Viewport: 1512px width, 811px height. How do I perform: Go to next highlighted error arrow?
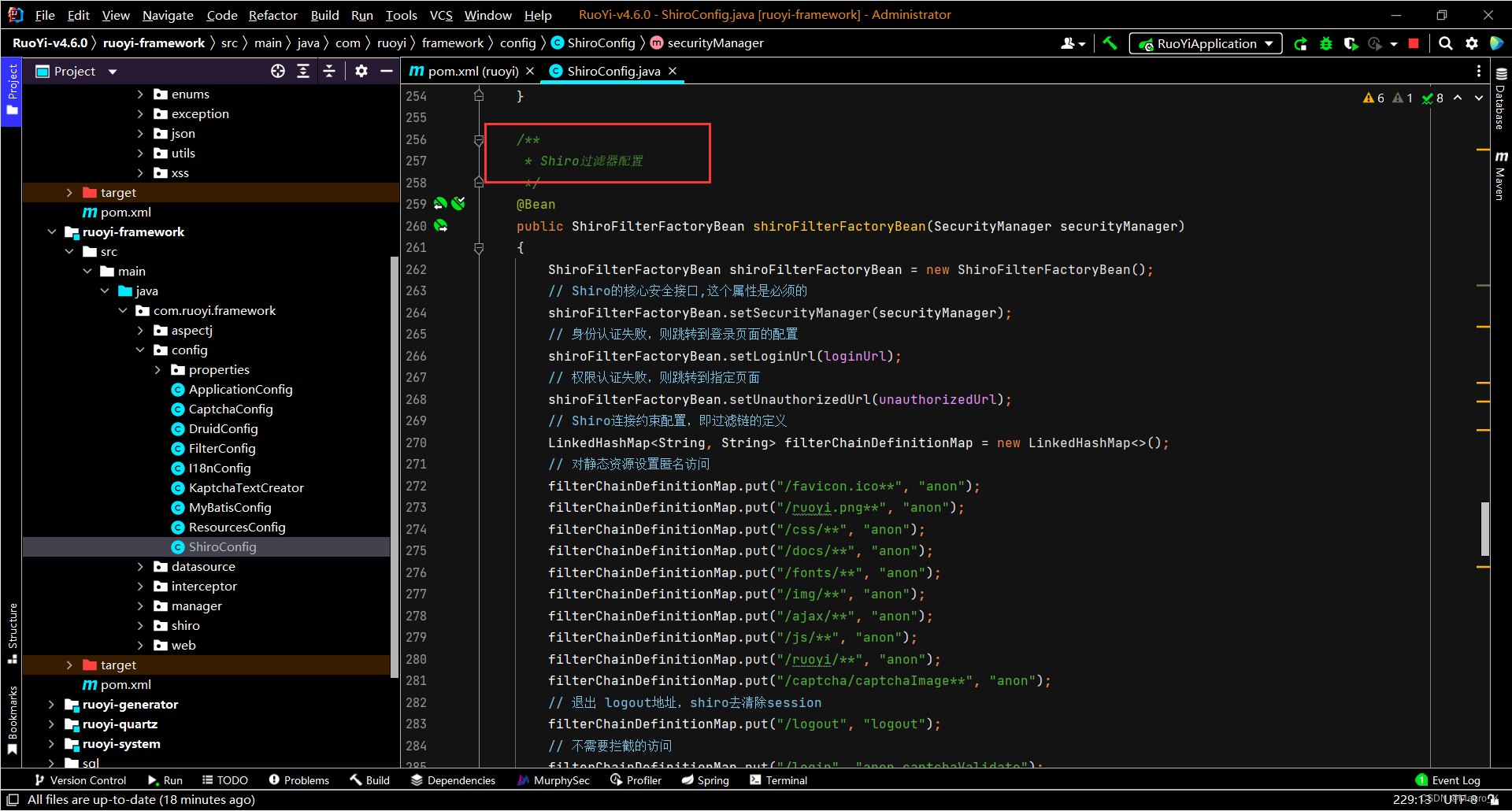click(x=1479, y=98)
